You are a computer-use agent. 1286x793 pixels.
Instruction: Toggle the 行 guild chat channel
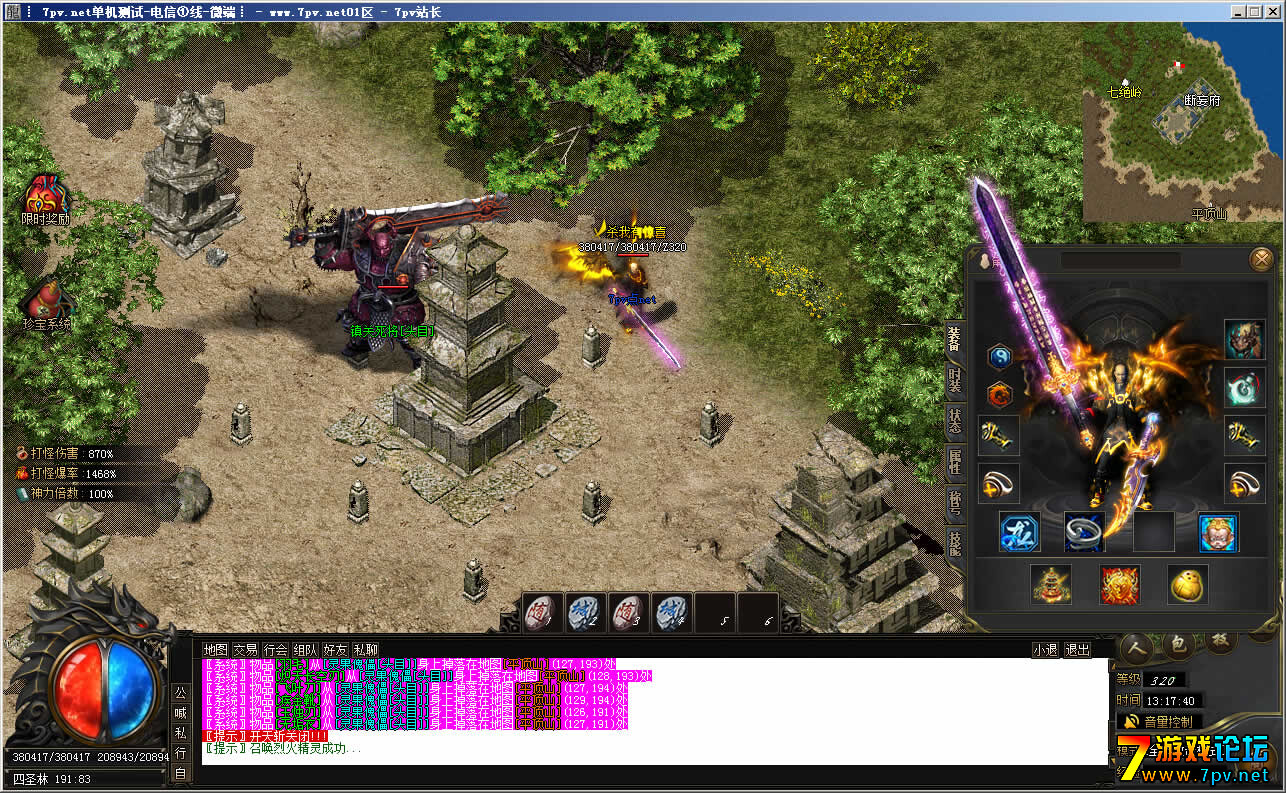coord(181,752)
